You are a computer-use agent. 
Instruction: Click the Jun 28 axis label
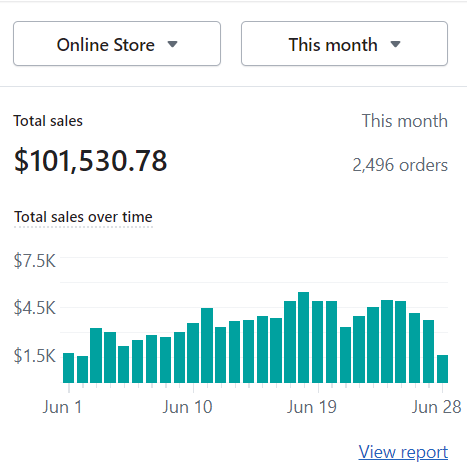coord(436,407)
